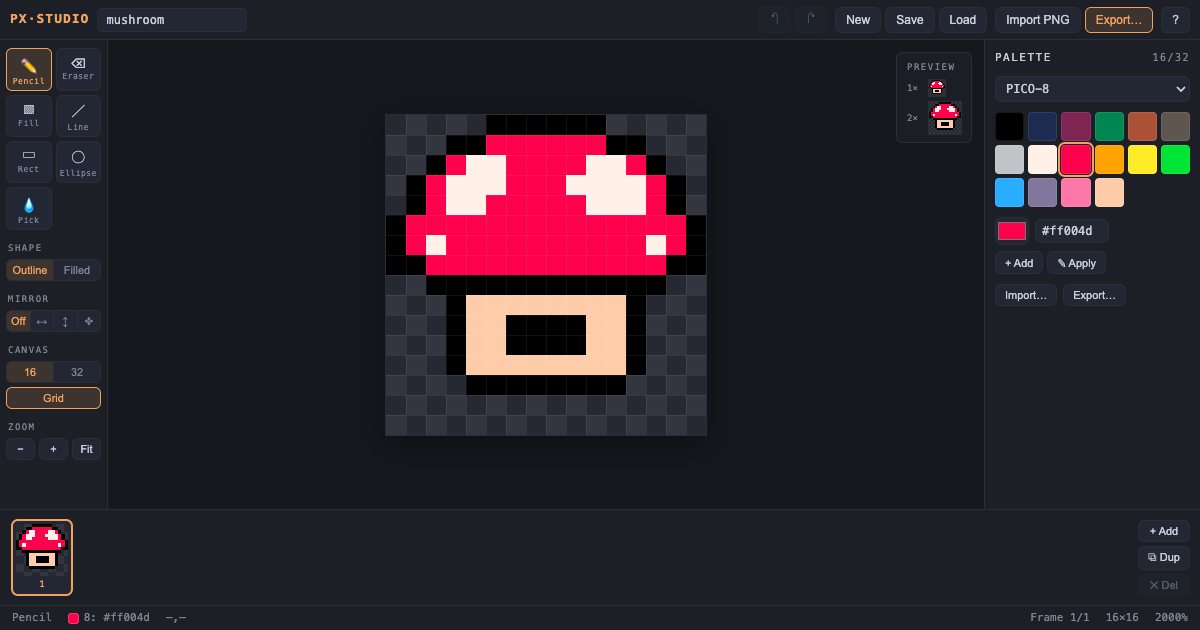Click the redo arrow icon

pos(811,20)
